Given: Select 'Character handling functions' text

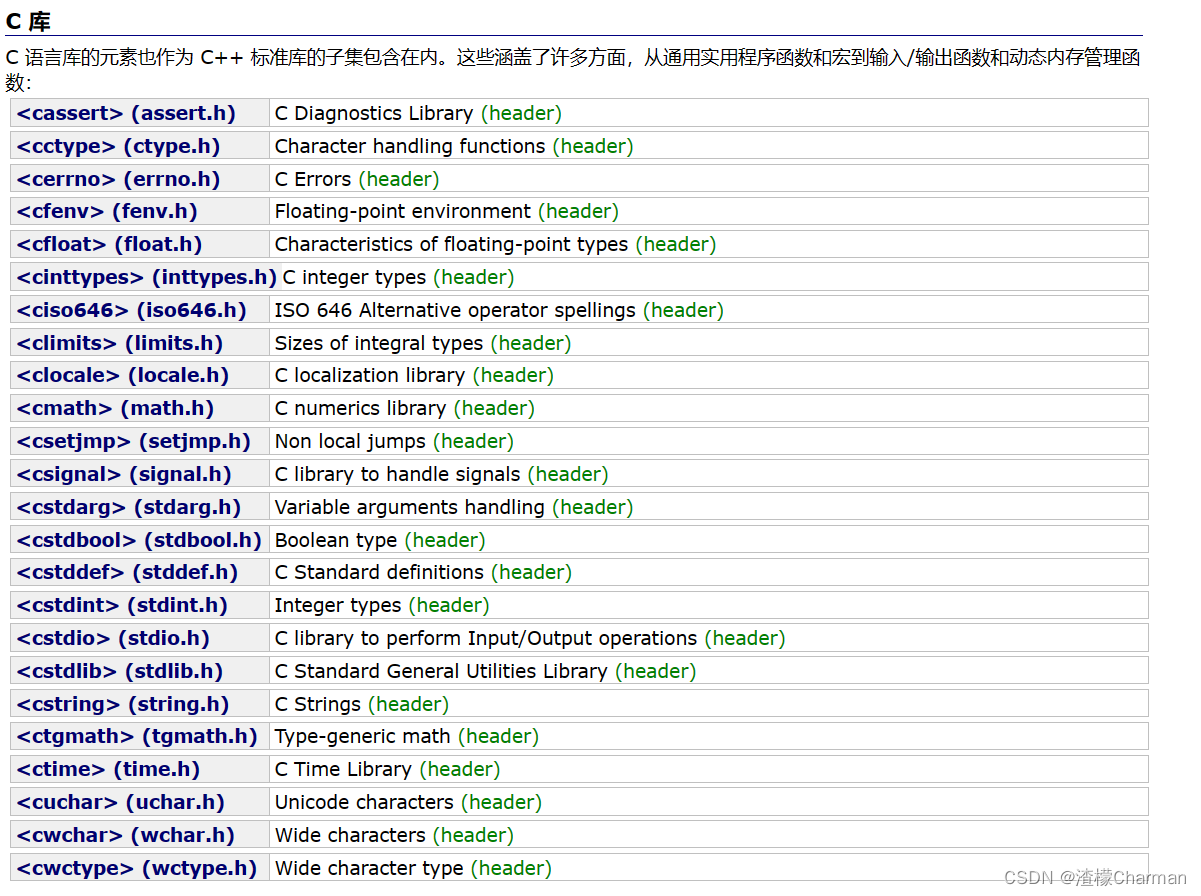Looking at the screenshot, I should (410, 146).
